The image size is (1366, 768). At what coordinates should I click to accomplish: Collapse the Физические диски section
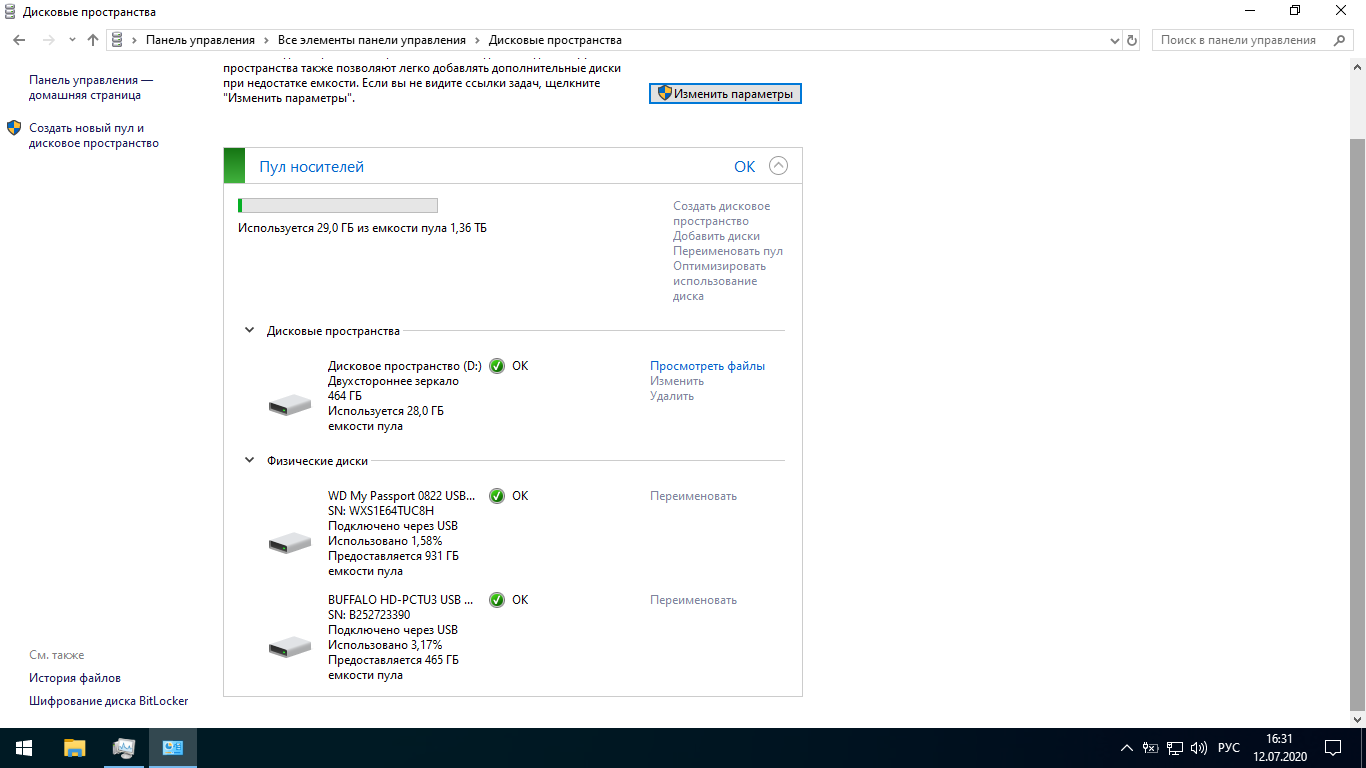pos(249,461)
